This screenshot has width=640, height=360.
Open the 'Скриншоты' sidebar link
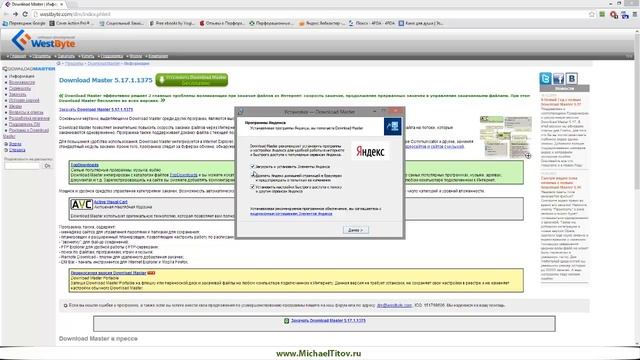tap(20, 89)
